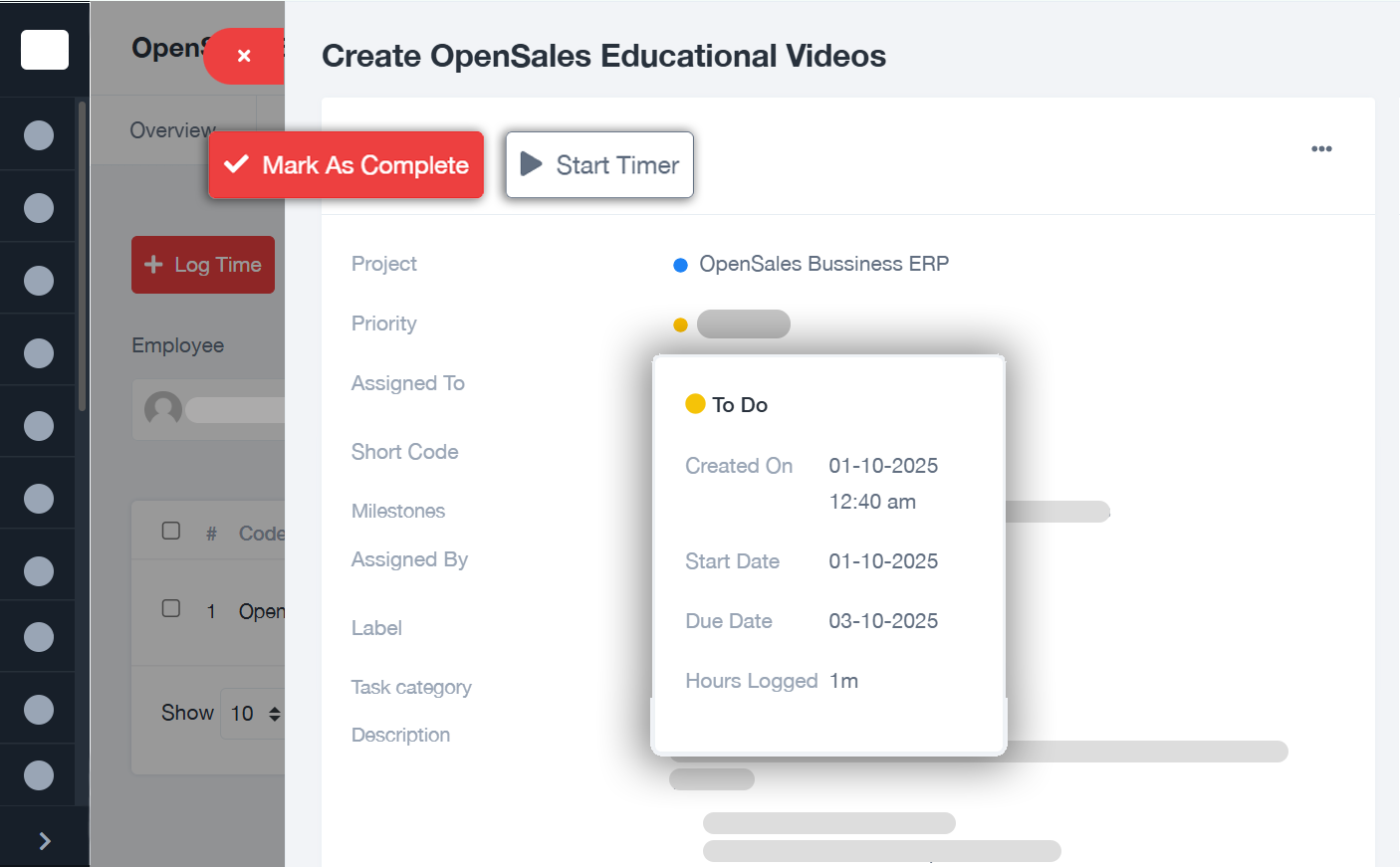Close the panel with the red X
Screen dimensions: 1400x867
pos(244,56)
